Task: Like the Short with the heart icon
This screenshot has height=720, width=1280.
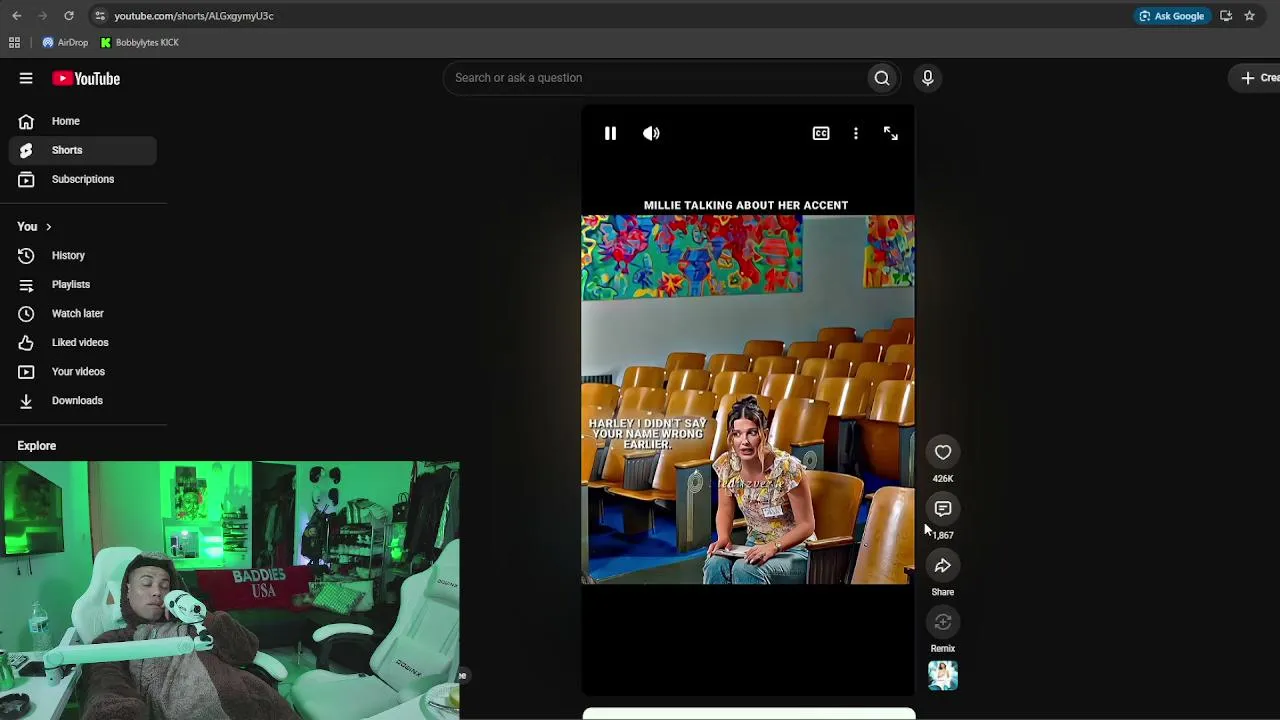Action: 943,452
